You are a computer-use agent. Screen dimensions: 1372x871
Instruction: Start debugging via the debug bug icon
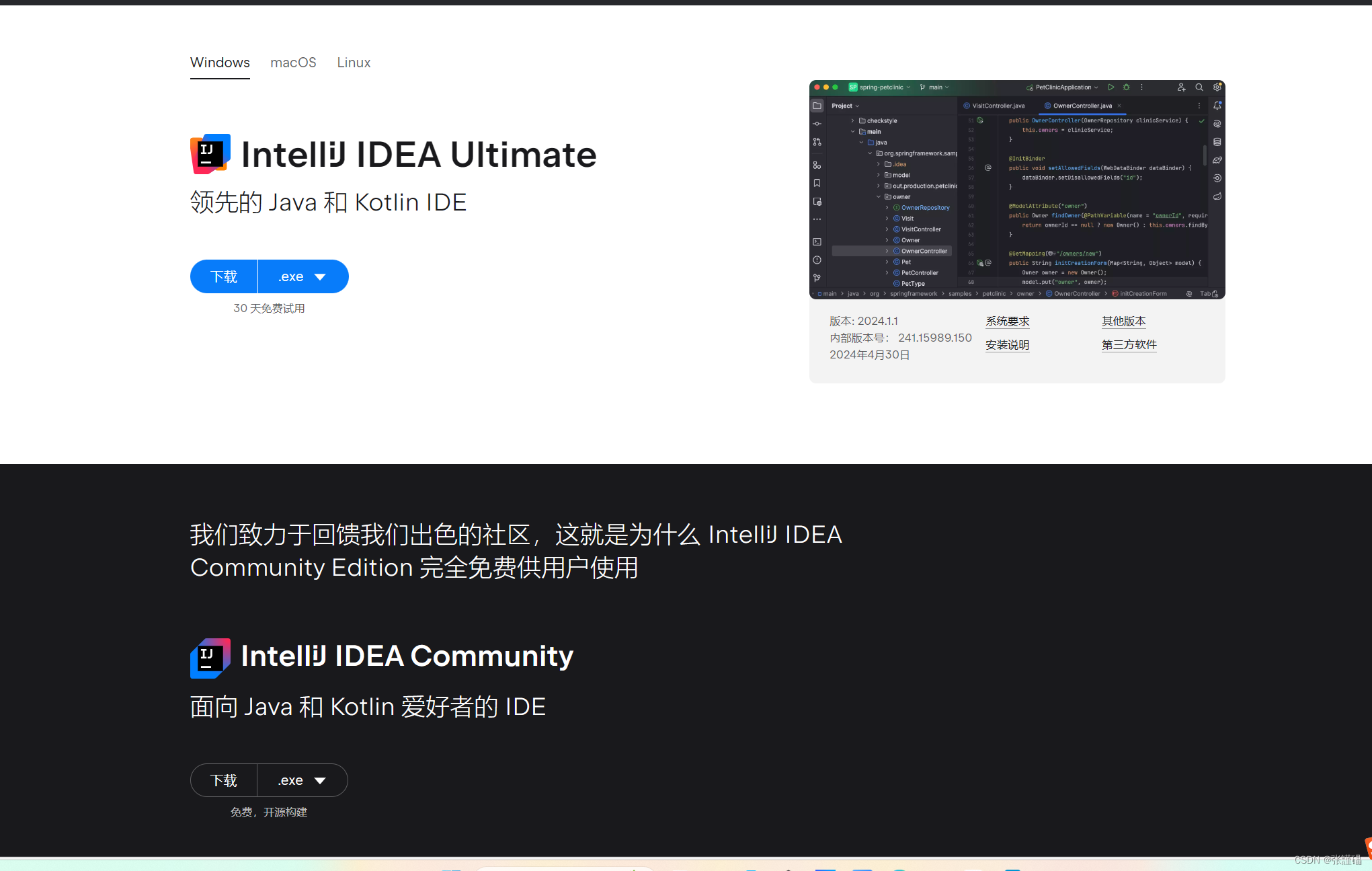[1127, 87]
